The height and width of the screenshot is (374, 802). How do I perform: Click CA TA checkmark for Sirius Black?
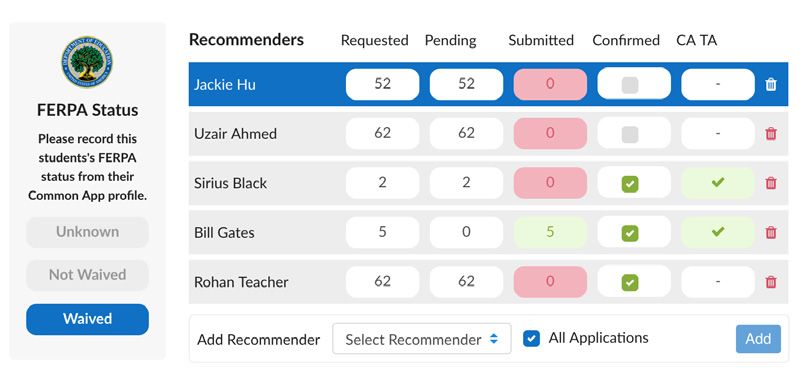click(x=718, y=183)
